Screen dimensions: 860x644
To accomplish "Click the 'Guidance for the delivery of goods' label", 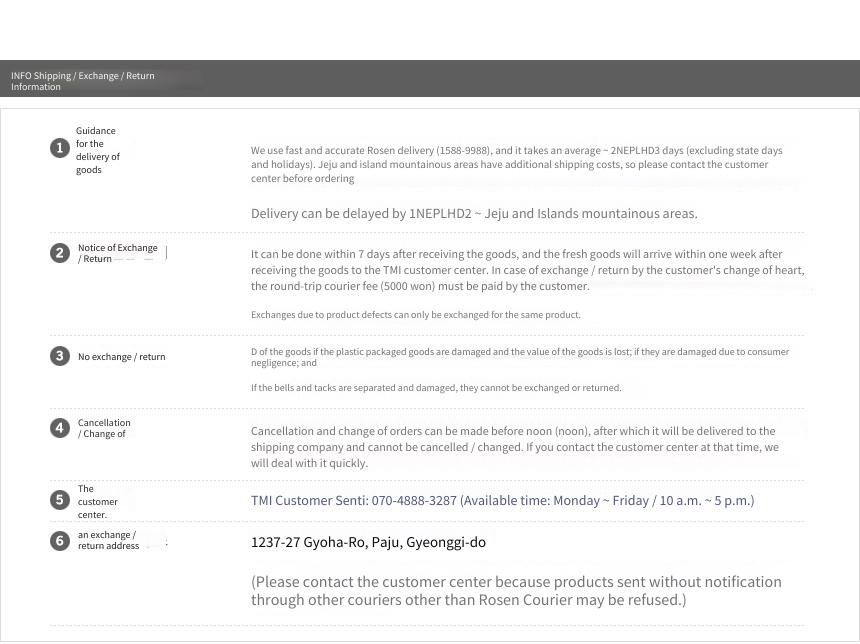I will pyautogui.click(x=98, y=150).
